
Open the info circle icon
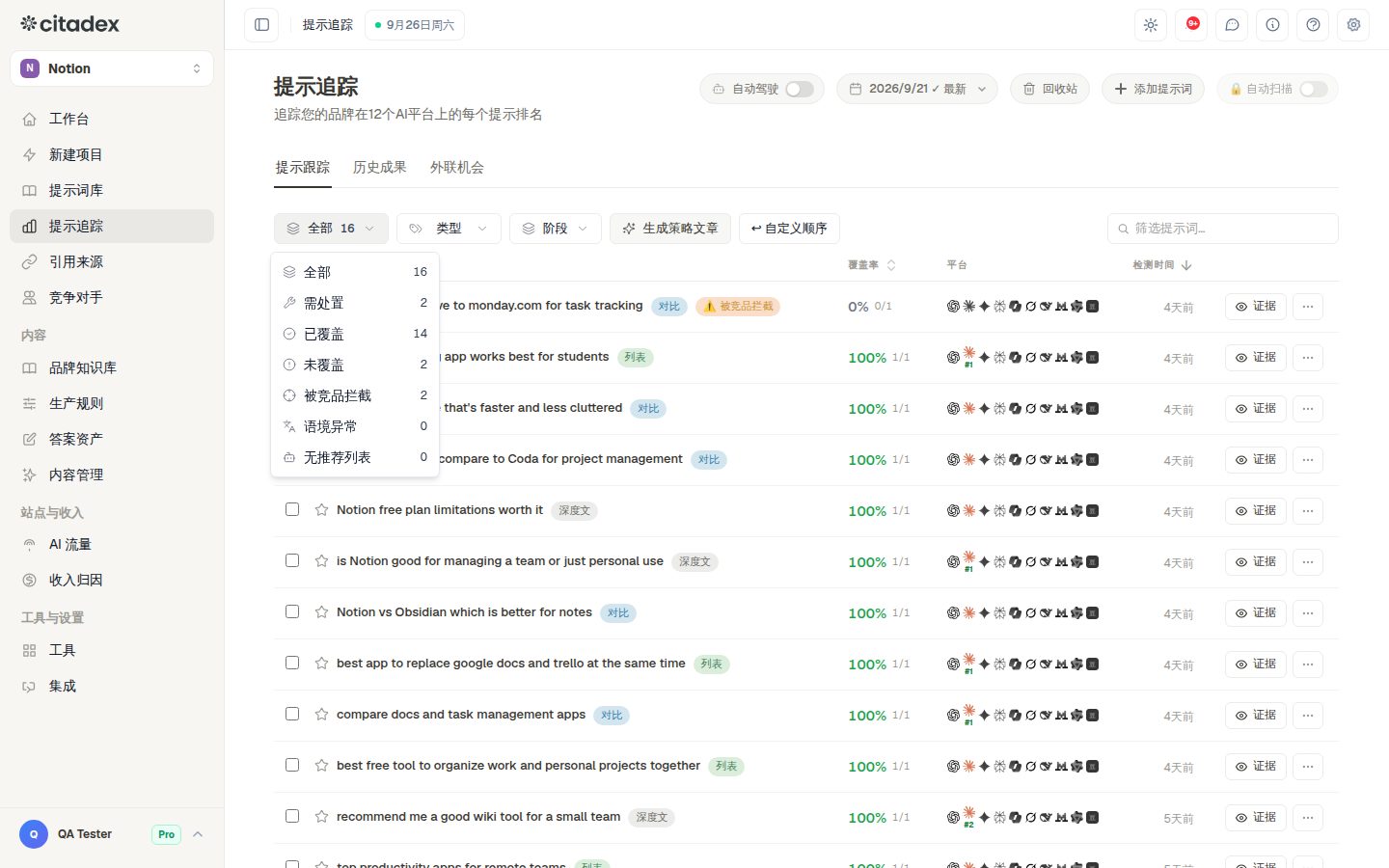[x=1272, y=25]
